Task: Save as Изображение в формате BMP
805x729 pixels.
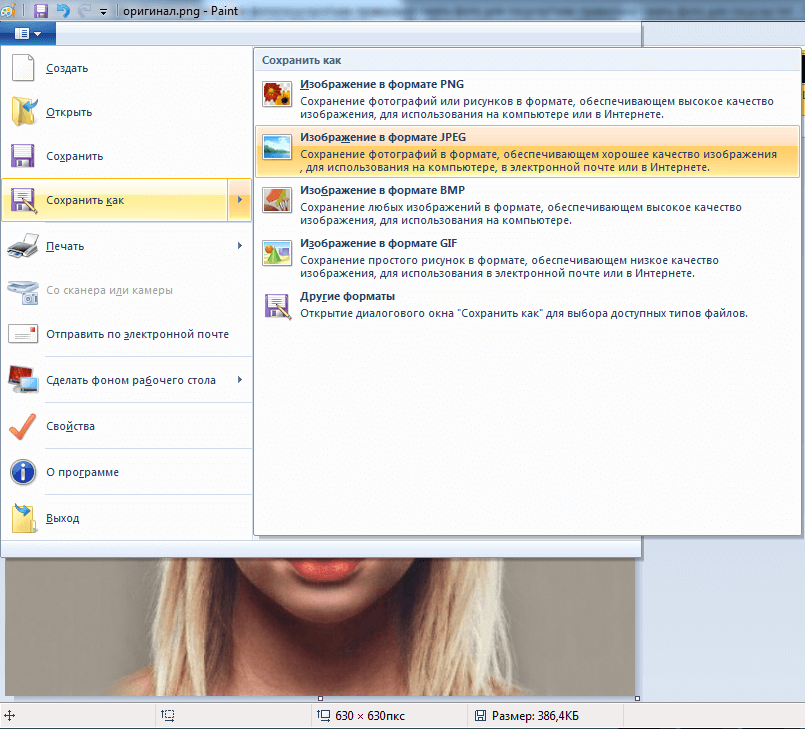Action: coord(527,204)
